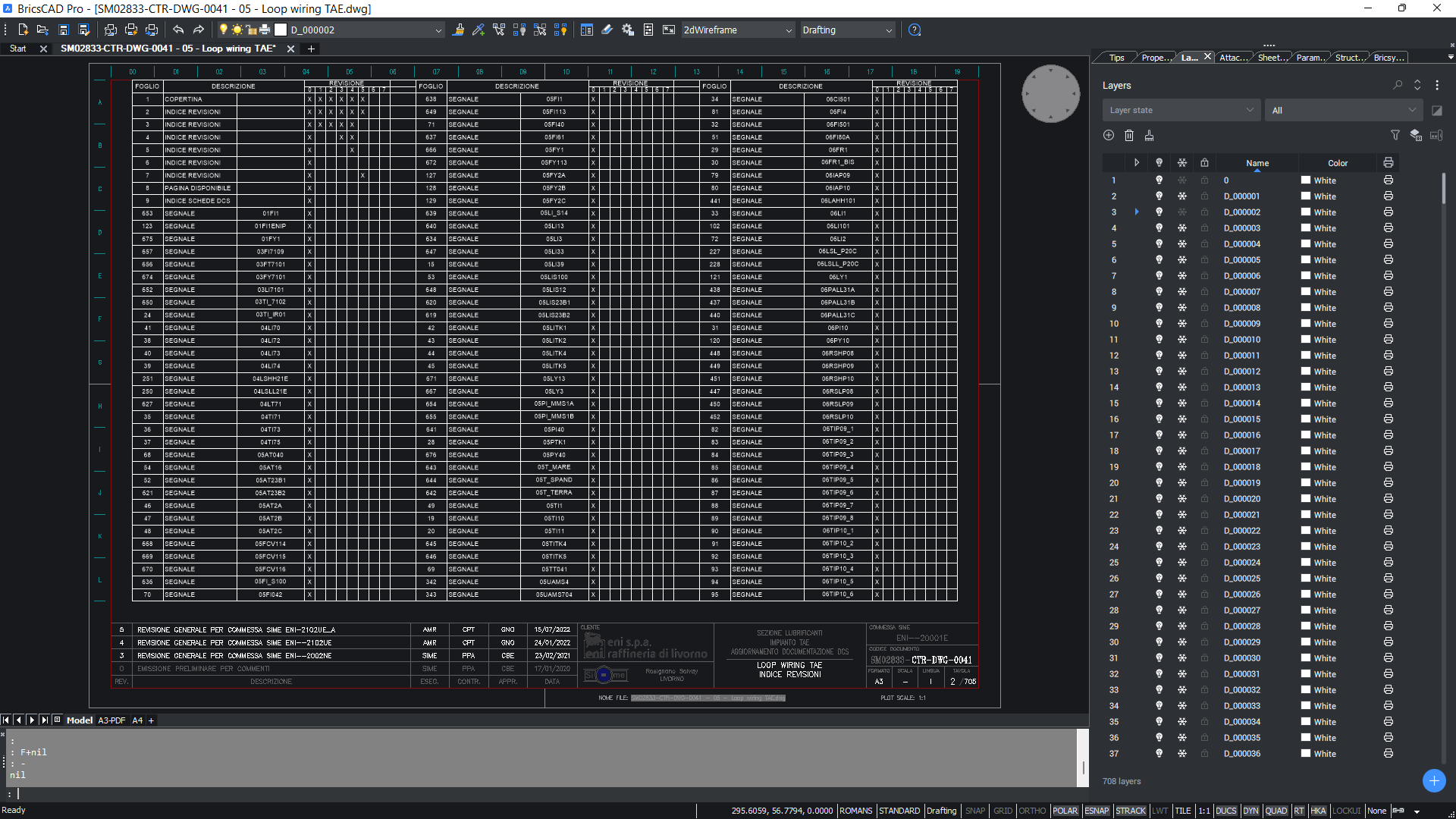Switch to the Tips panel tab
Image resolution: width=1456 pixels, height=819 pixels.
(x=1116, y=58)
